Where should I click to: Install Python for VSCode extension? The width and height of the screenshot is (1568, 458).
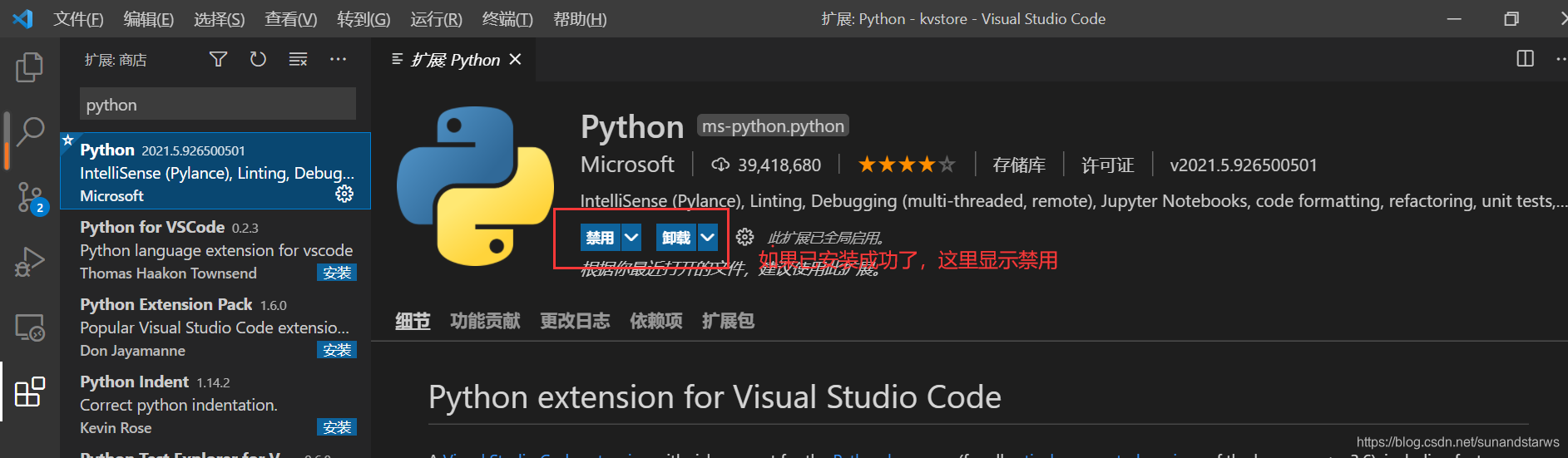tap(337, 273)
